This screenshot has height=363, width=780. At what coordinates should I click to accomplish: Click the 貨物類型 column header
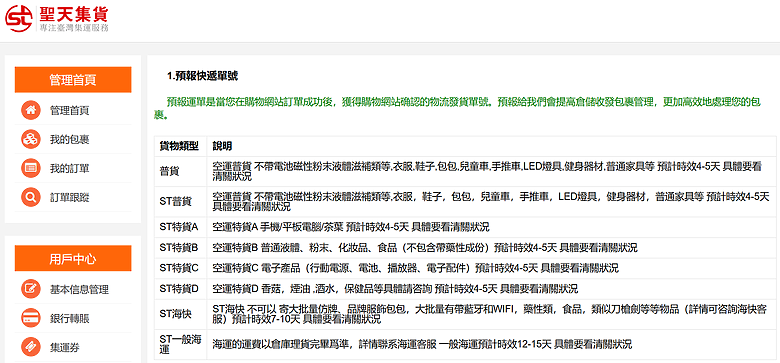tap(180, 146)
